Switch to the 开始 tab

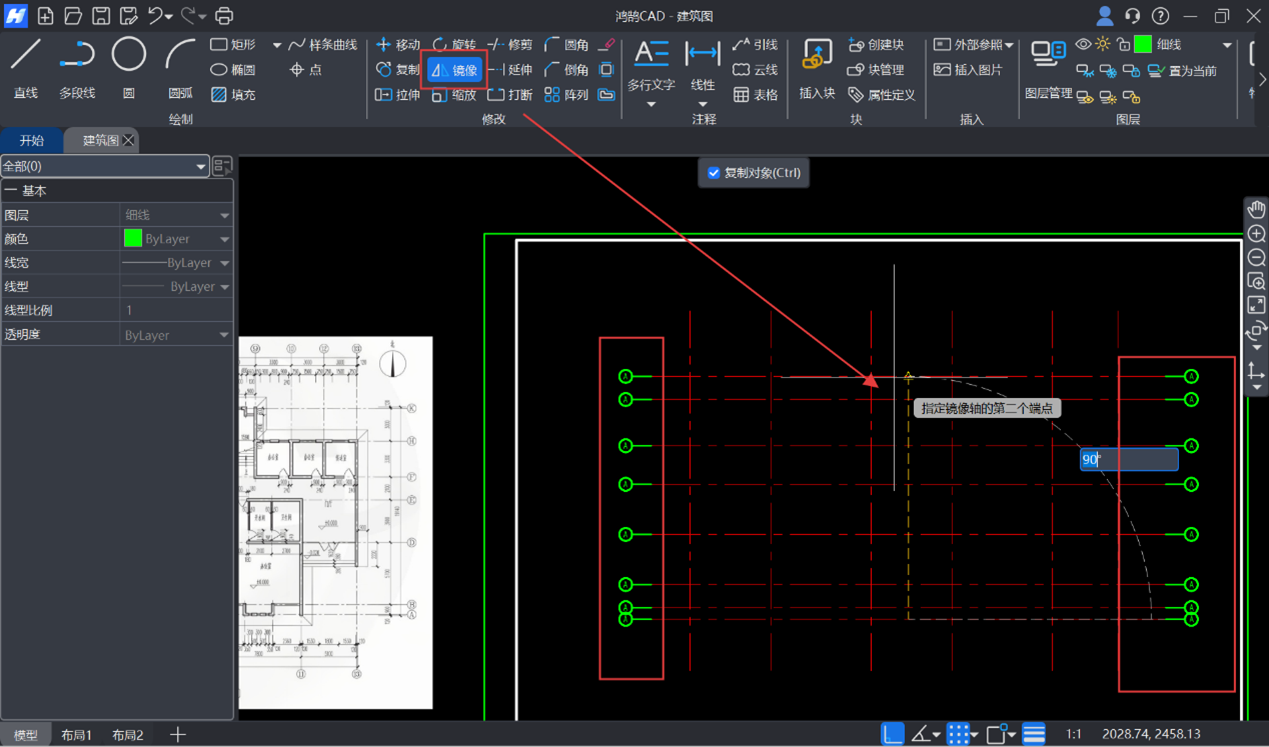(32, 141)
